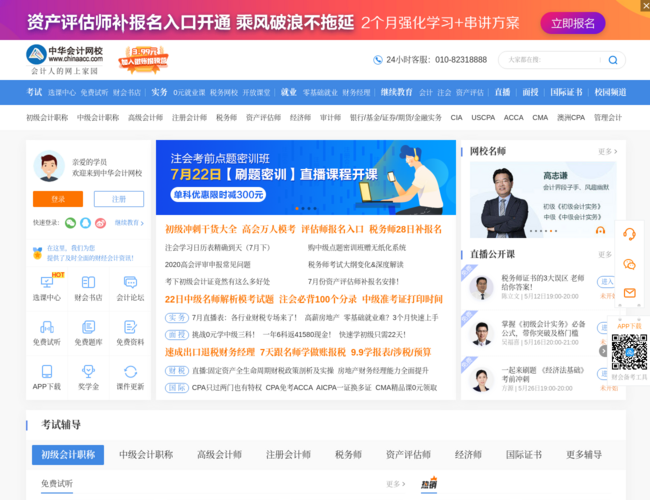Screen dimensions: 650x500
Task: Open 面授 in blue navigation bar
Action: pos(530,92)
